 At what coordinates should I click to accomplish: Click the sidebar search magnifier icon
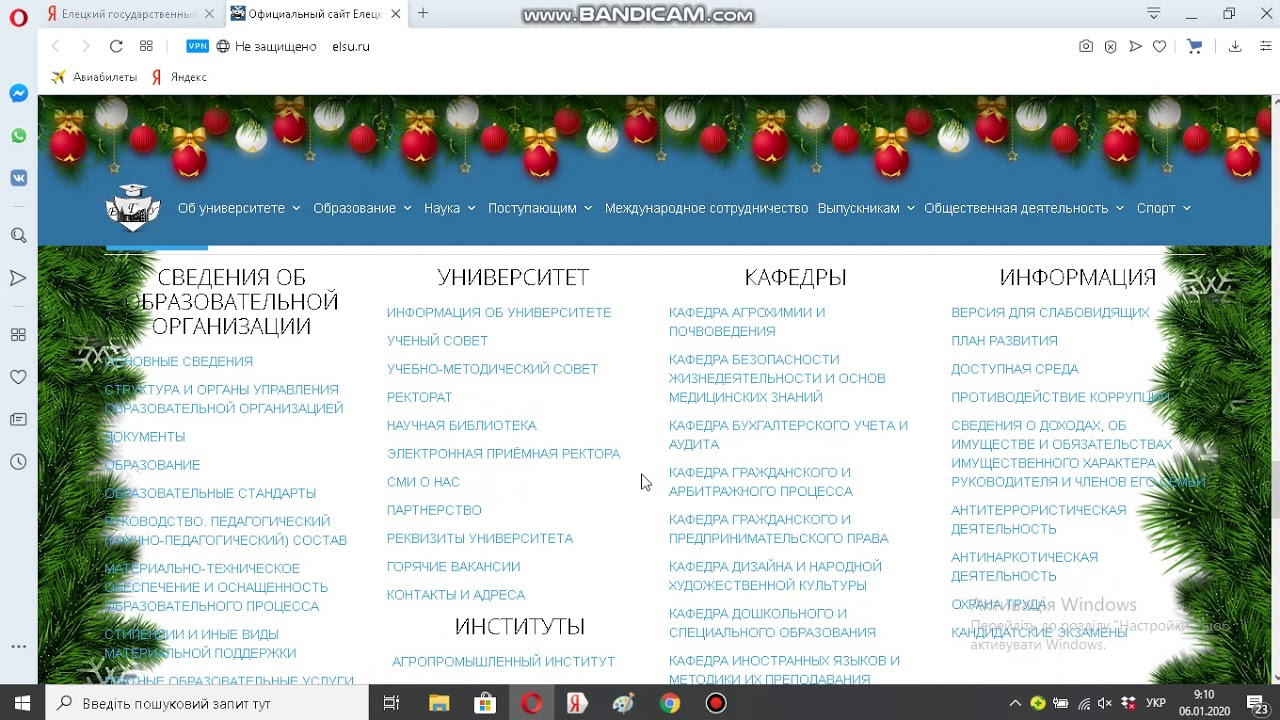tap(18, 235)
